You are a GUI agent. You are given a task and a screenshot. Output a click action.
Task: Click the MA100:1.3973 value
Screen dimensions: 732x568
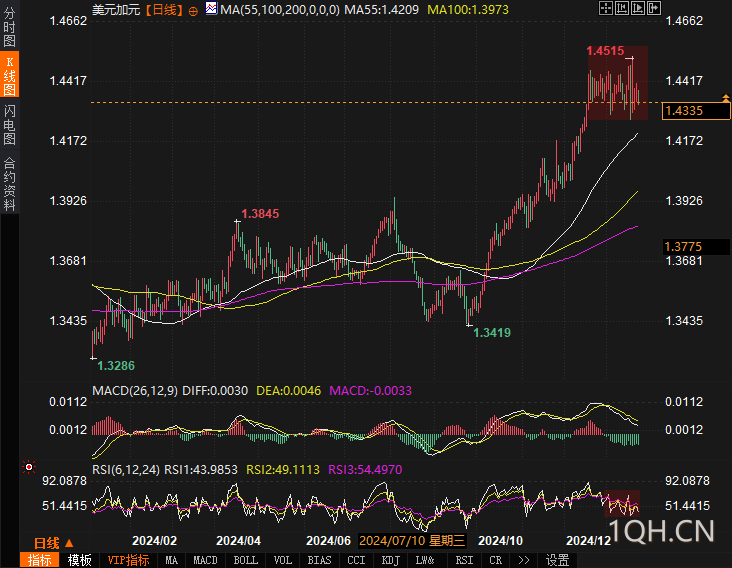coord(468,9)
